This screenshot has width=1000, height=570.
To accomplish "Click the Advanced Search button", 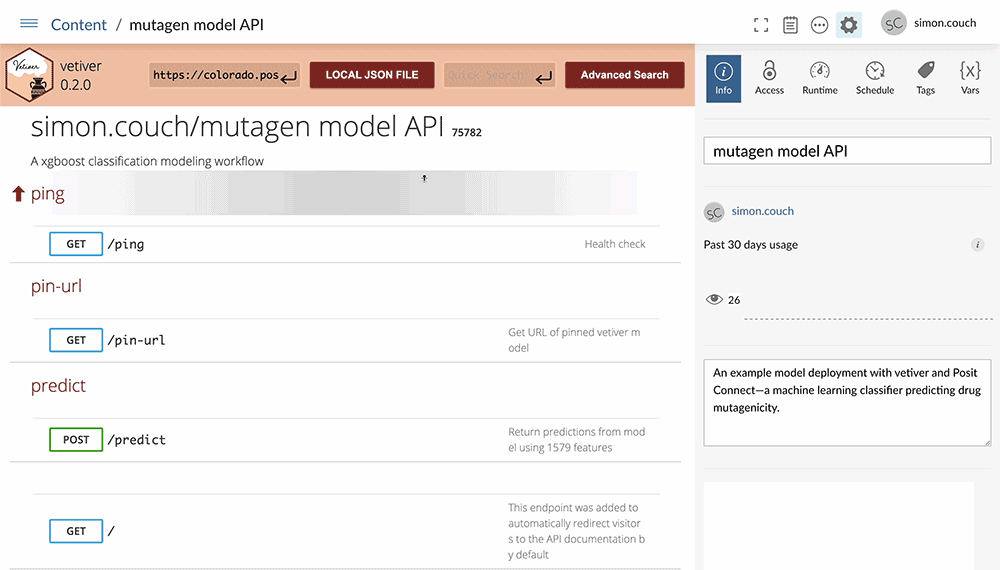I will (624, 75).
